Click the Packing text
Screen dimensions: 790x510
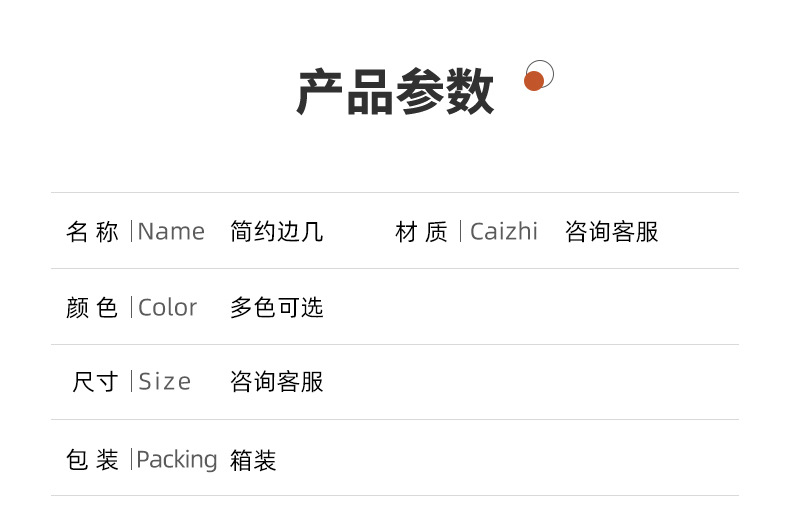(x=177, y=460)
